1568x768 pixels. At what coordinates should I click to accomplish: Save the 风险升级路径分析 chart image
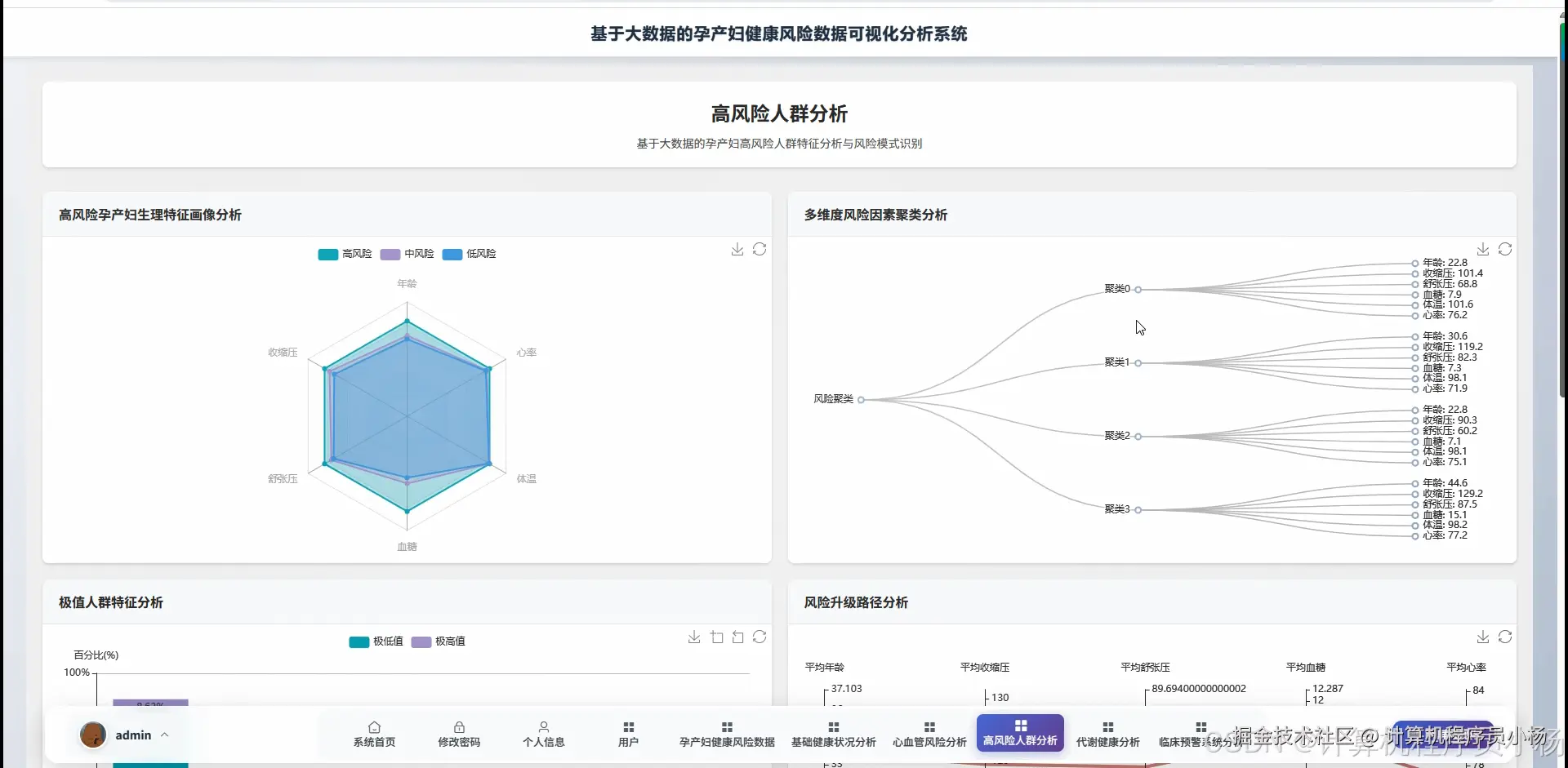click(1482, 637)
